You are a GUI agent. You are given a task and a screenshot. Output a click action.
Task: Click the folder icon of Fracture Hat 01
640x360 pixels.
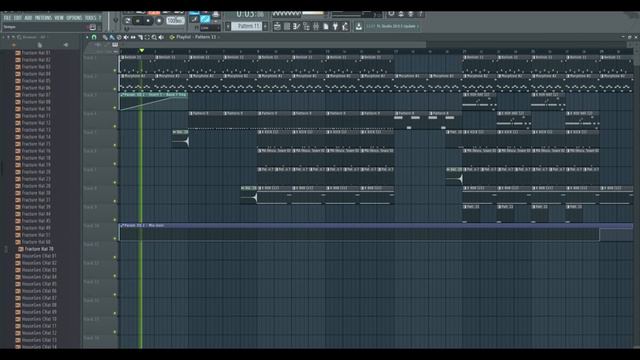18,53
